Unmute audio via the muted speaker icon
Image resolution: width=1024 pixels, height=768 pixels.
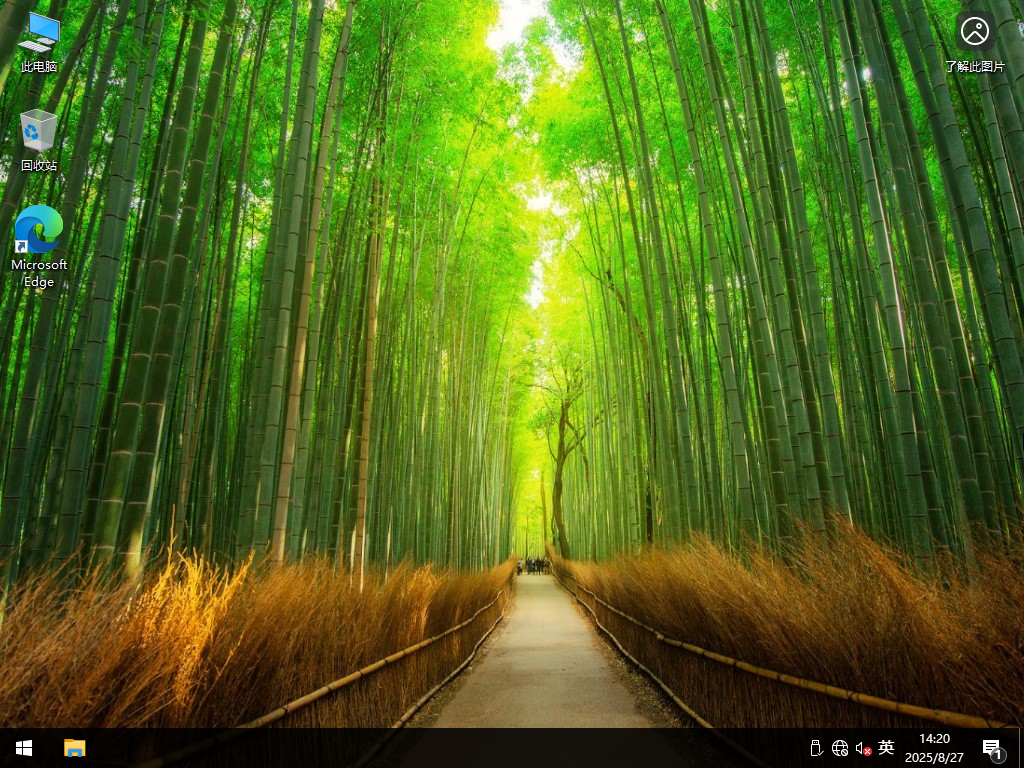[863, 747]
